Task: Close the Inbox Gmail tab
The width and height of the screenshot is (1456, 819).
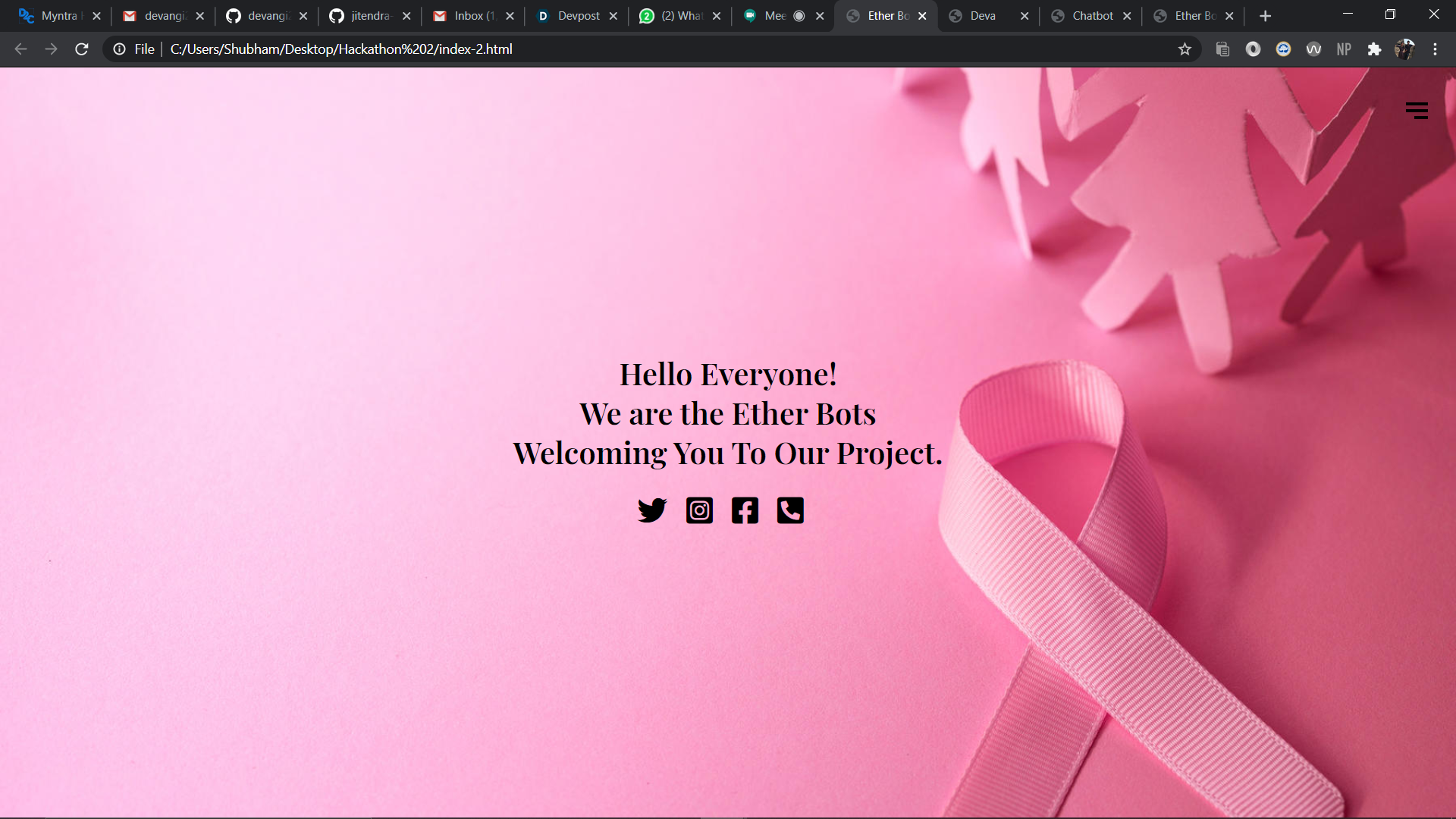Action: [510, 16]
